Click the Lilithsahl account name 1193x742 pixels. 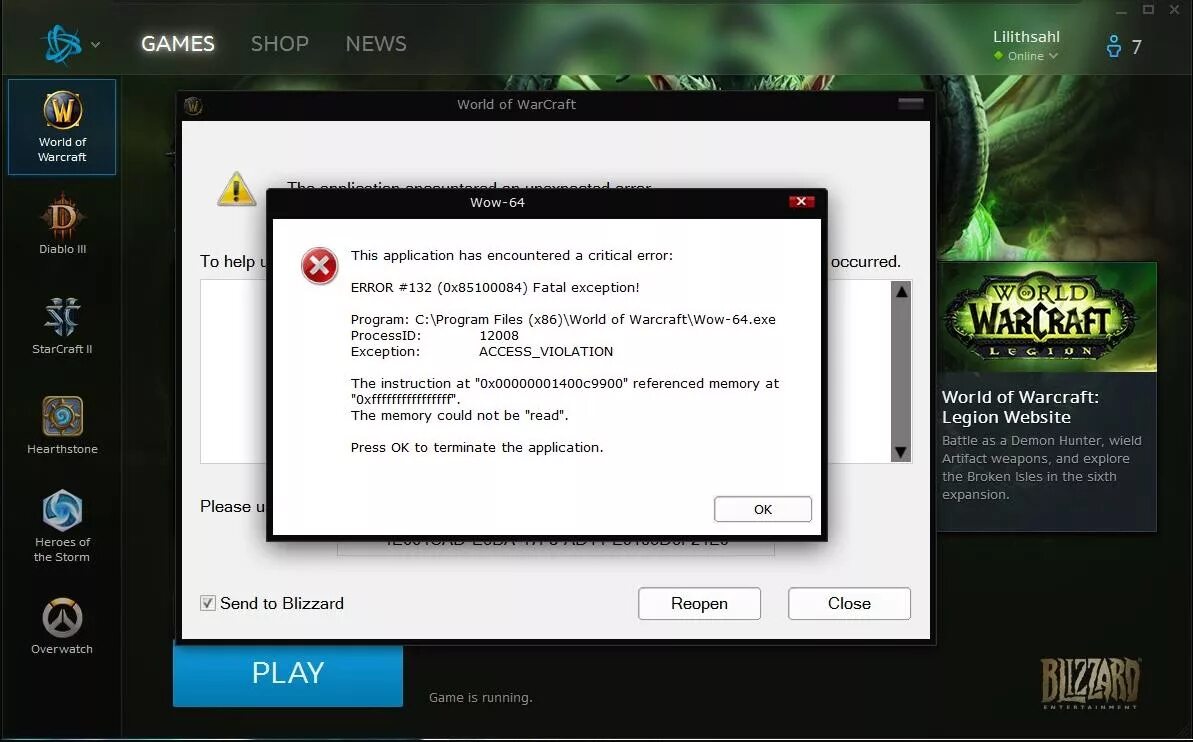pyautogui.click(x=1026, y=37)
